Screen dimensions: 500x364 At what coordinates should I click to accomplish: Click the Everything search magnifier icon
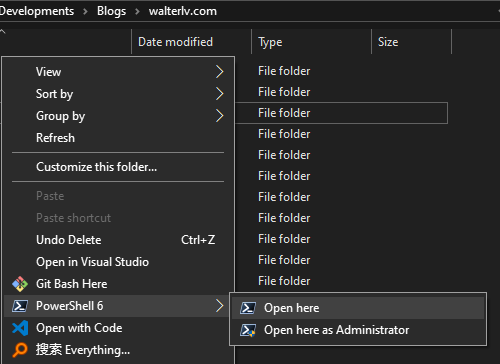click(20, 350)
